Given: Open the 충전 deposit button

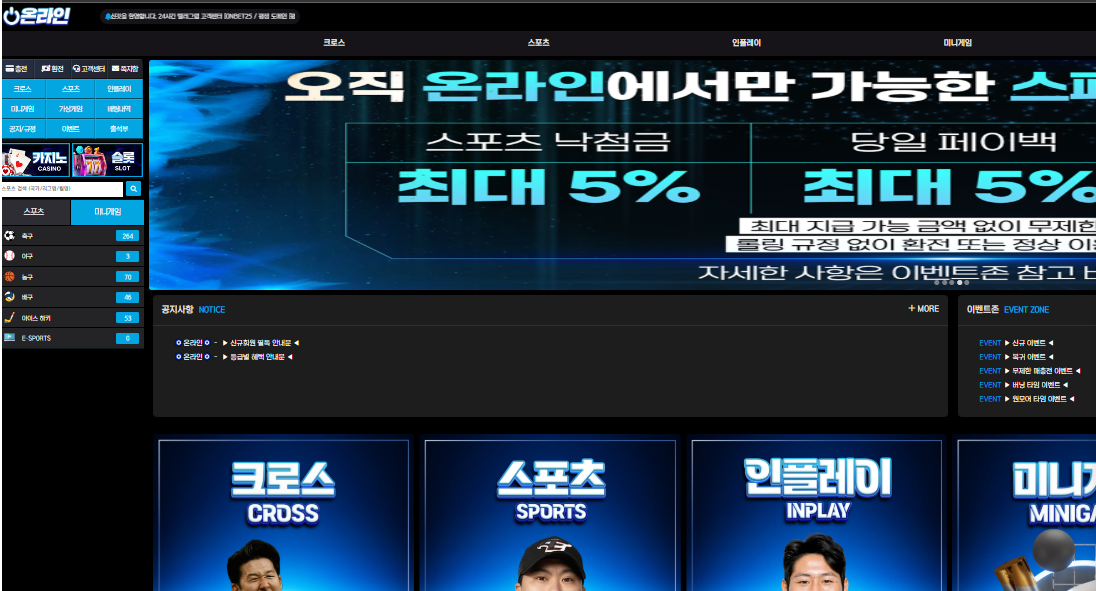Looking at the screenshot, I should [x=17, y=69].
